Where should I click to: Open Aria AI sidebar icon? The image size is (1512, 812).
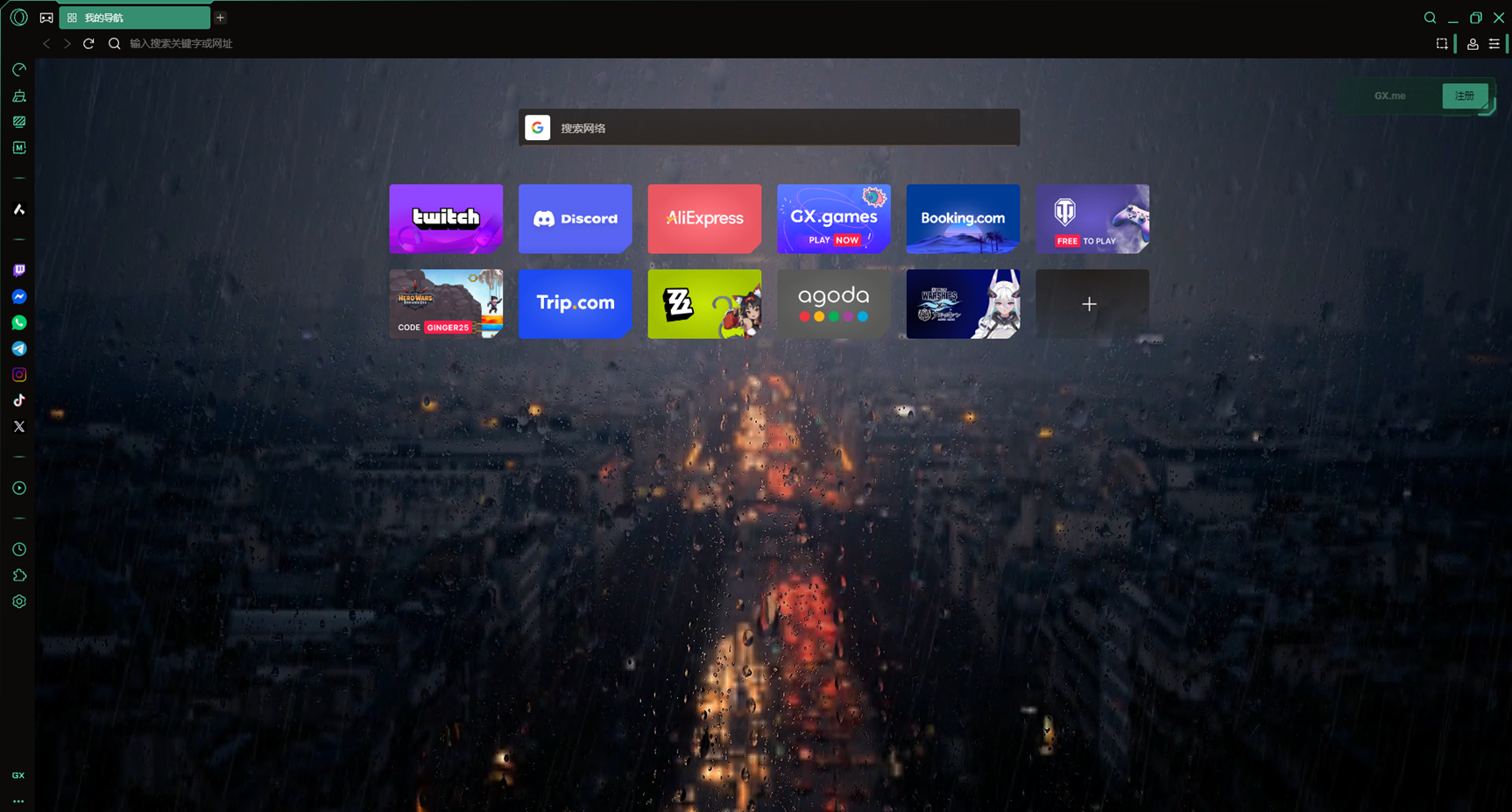pos(19,209)
